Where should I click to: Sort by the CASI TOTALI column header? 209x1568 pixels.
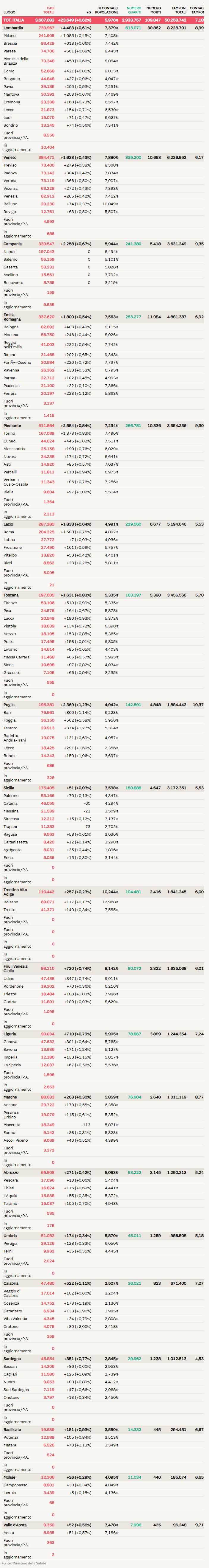coord(48,10)
